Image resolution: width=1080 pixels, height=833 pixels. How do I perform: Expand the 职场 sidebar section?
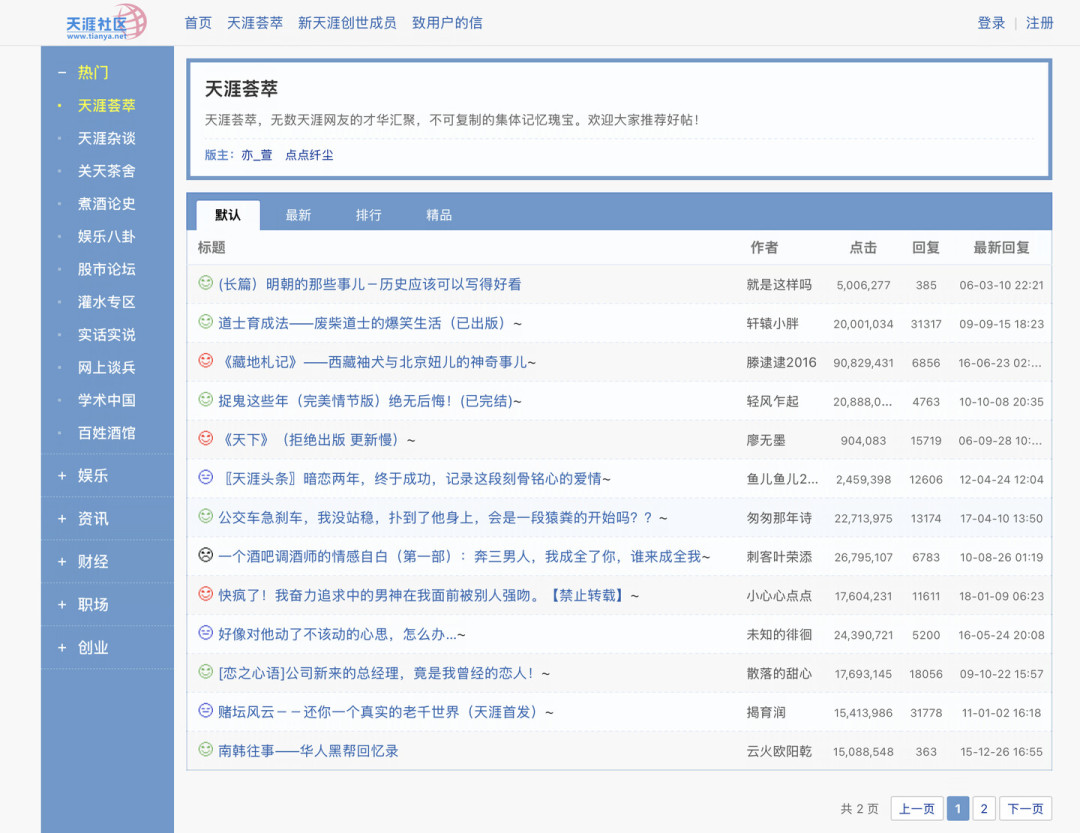(x=62, y=605)
